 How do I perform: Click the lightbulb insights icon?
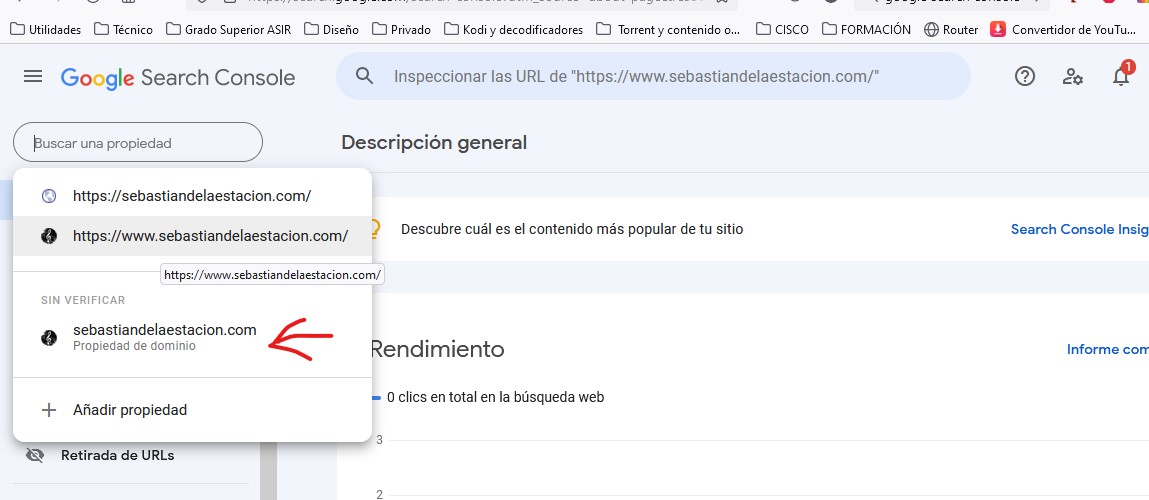pyautogui.click(x=374, y=229)
